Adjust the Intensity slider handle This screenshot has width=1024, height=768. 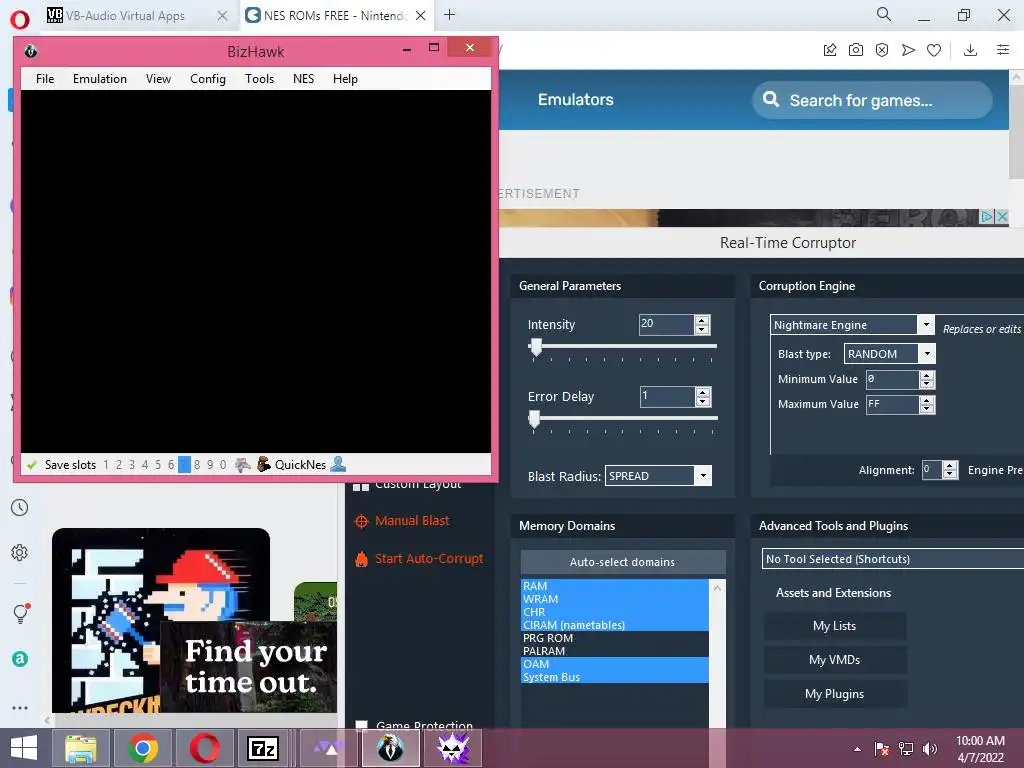[536, 347]
